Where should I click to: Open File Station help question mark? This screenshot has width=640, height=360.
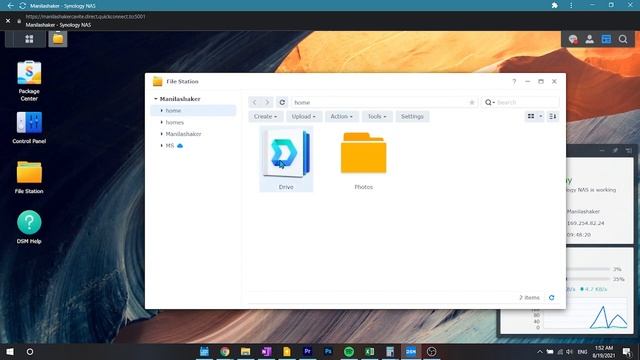pos(514,82)
